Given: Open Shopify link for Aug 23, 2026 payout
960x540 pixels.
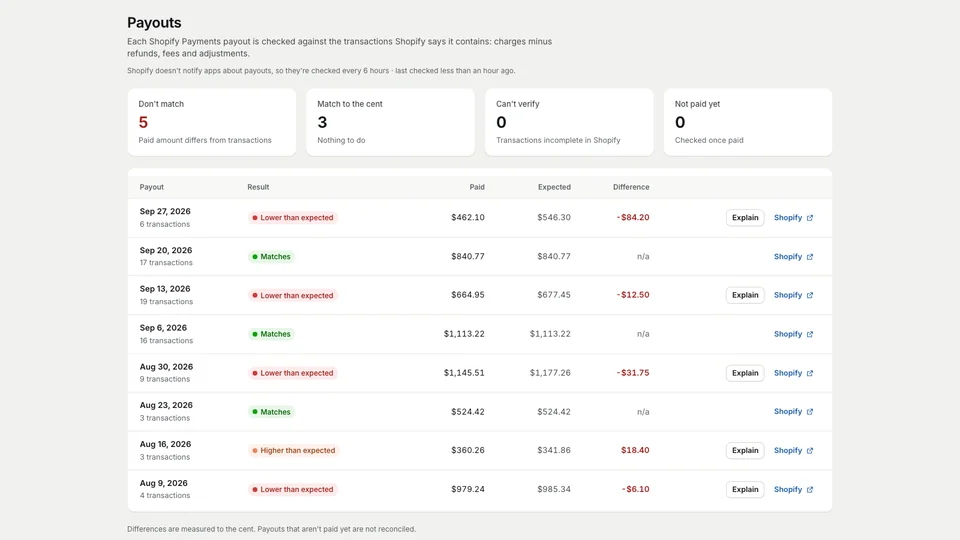Looking at the screenshot, I should 793,411.
